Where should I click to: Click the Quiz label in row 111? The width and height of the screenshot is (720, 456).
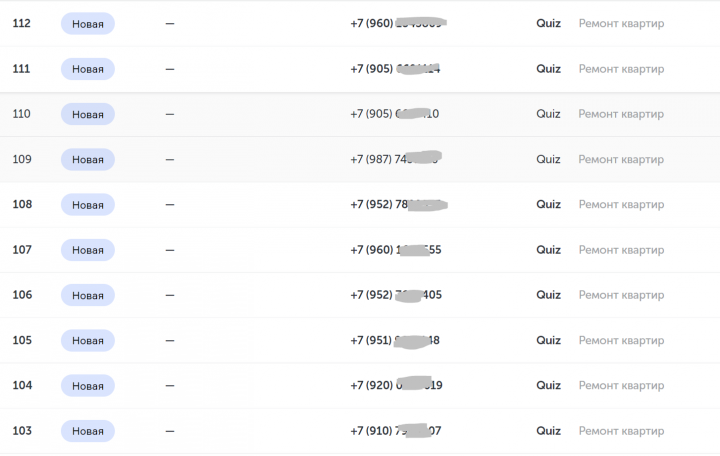(548, 69)
